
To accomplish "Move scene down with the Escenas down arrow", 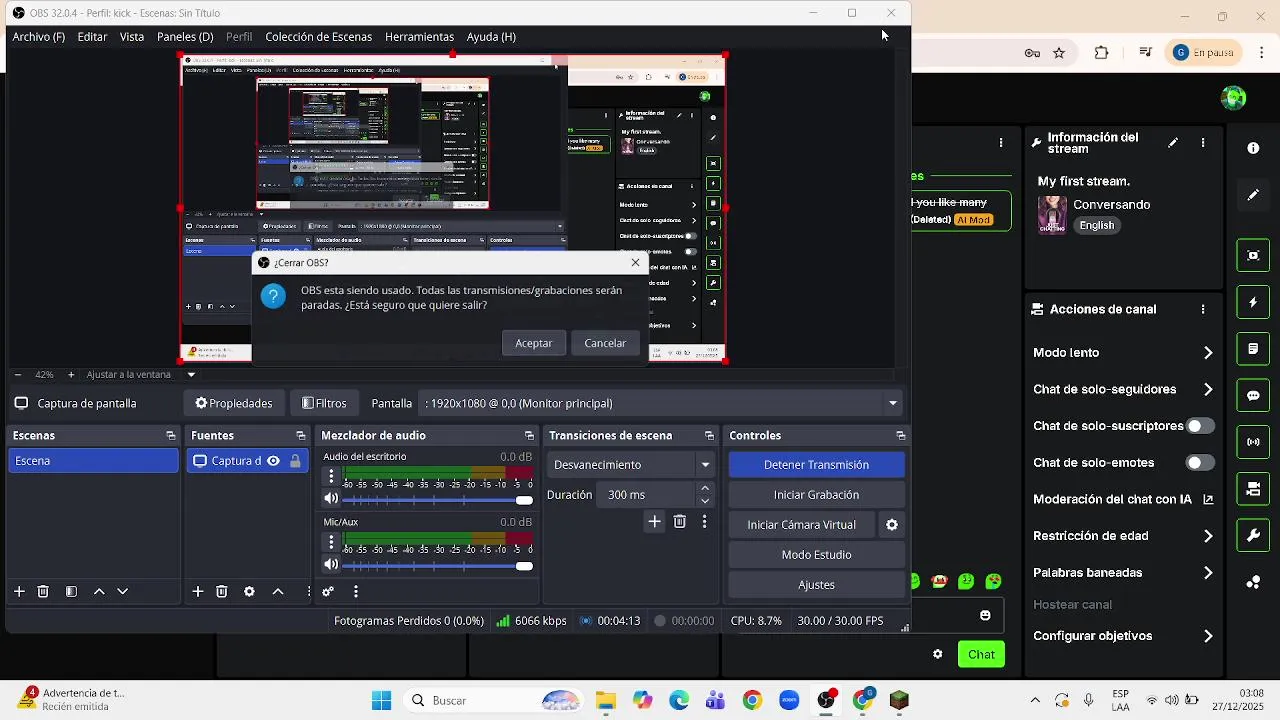I will pyautogui.click(x=123, y=592).
